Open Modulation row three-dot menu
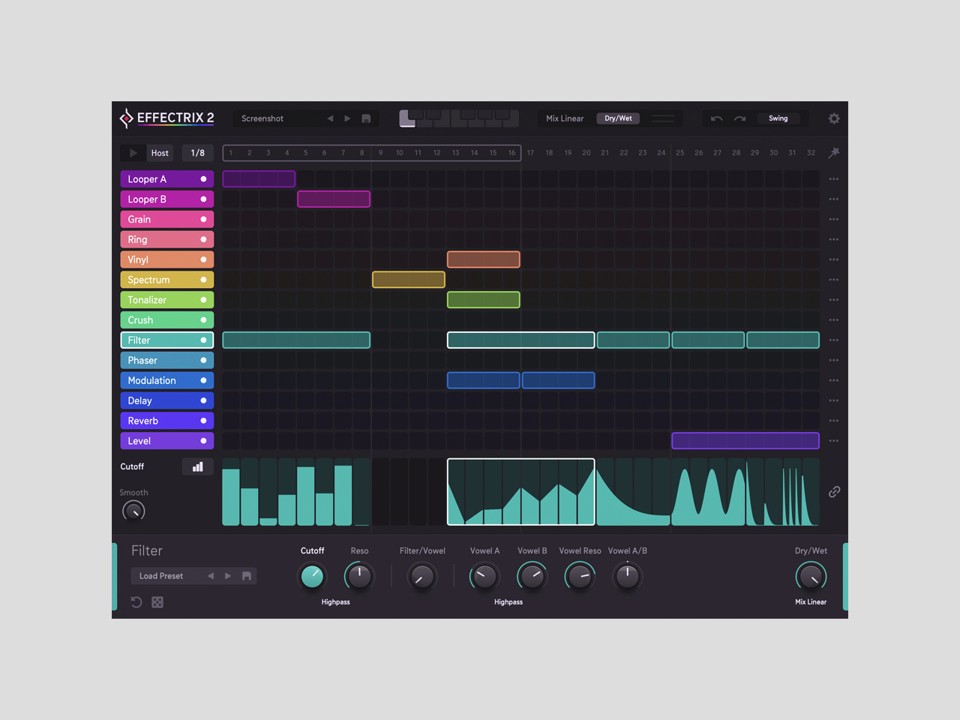The width and height of the screenshot is (960, 720). tap(833, 380)
